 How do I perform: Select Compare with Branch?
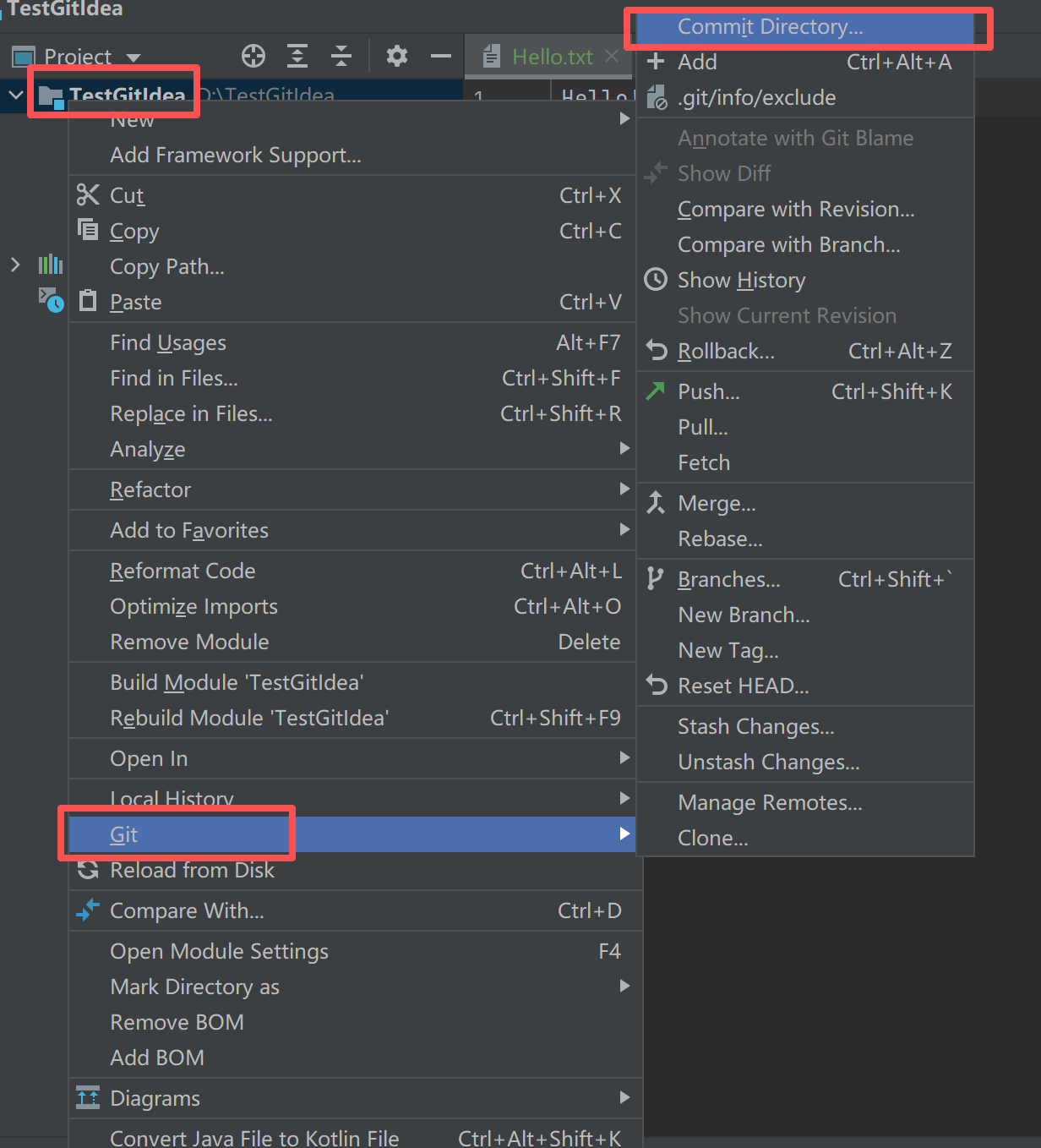click(805, 244)
